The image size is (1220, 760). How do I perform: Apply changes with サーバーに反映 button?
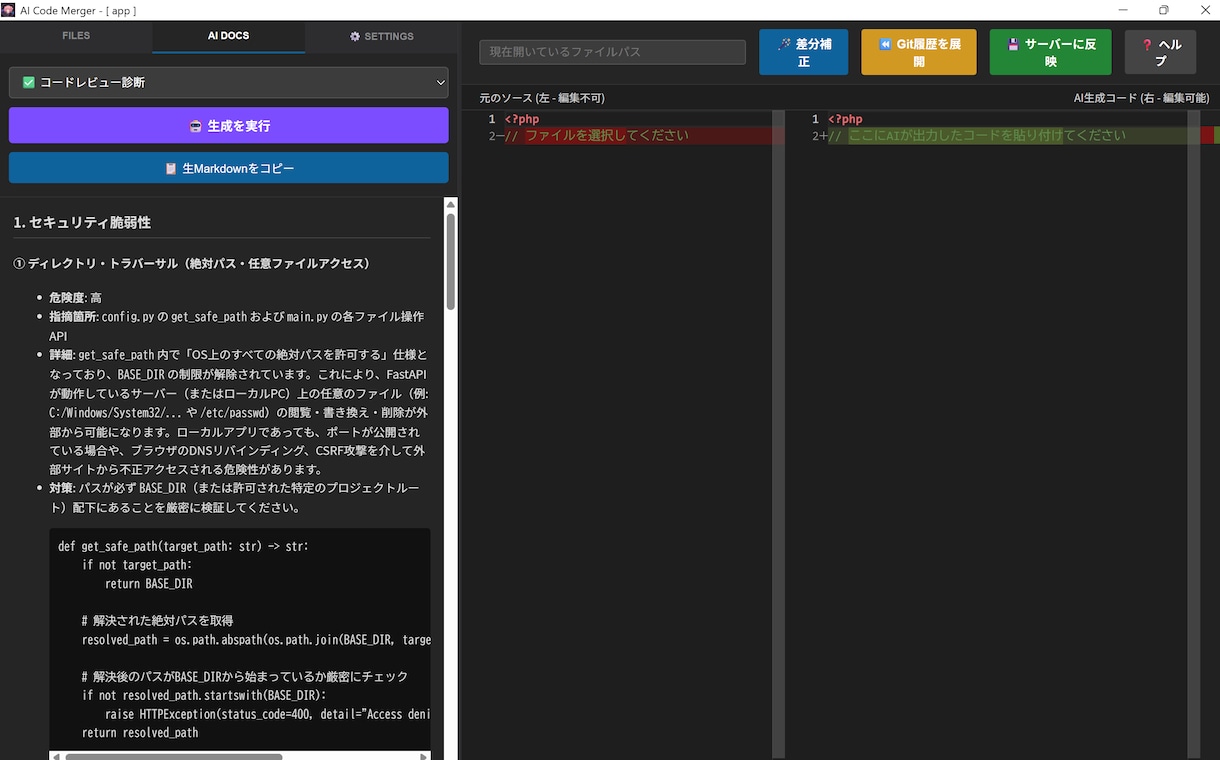pos(1050,52)
